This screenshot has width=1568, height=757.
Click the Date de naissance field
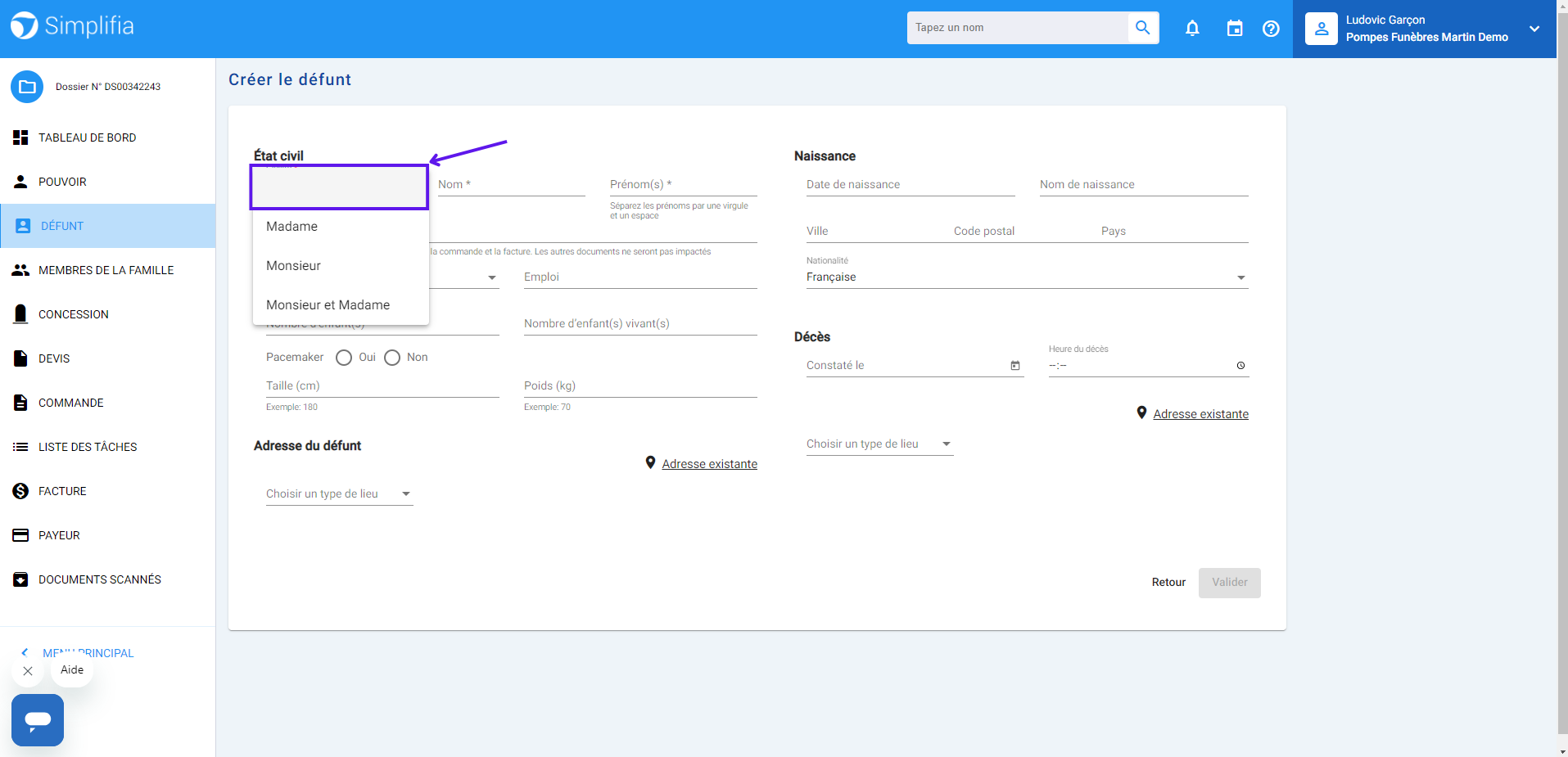point(911,185)
